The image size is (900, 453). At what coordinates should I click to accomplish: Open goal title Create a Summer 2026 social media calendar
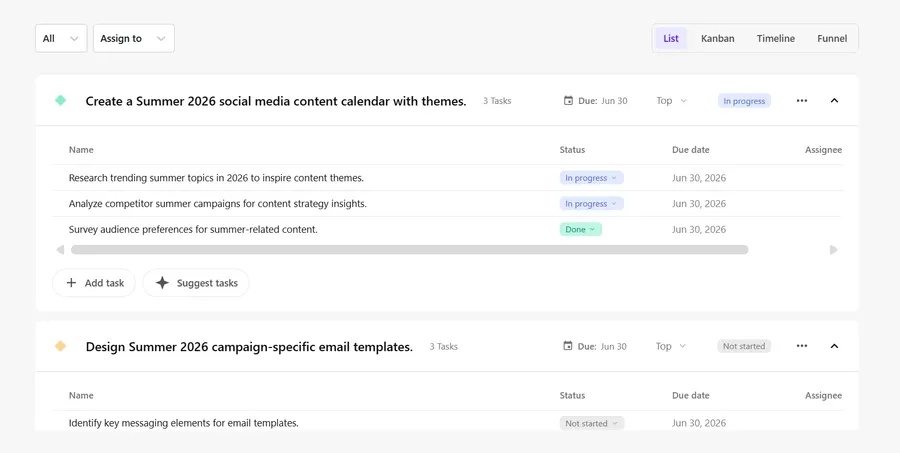pyautogui.click(x=276, y=102)
